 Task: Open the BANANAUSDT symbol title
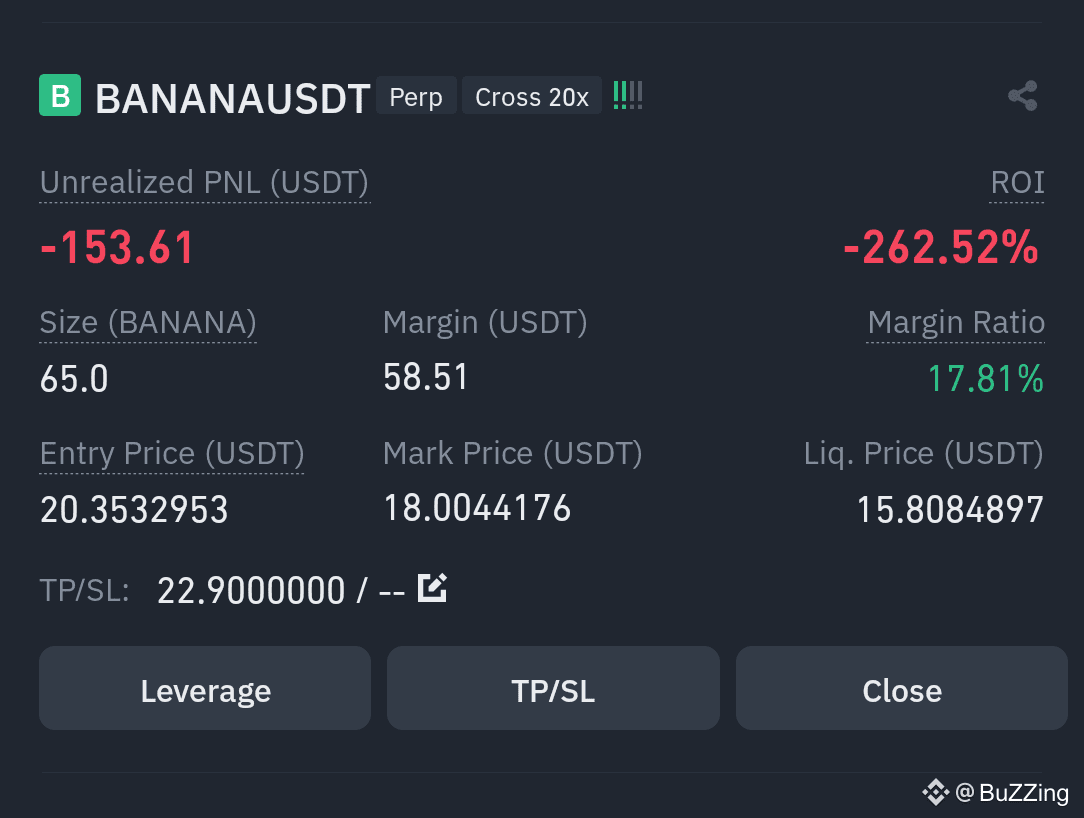click(x=233, y=98)
